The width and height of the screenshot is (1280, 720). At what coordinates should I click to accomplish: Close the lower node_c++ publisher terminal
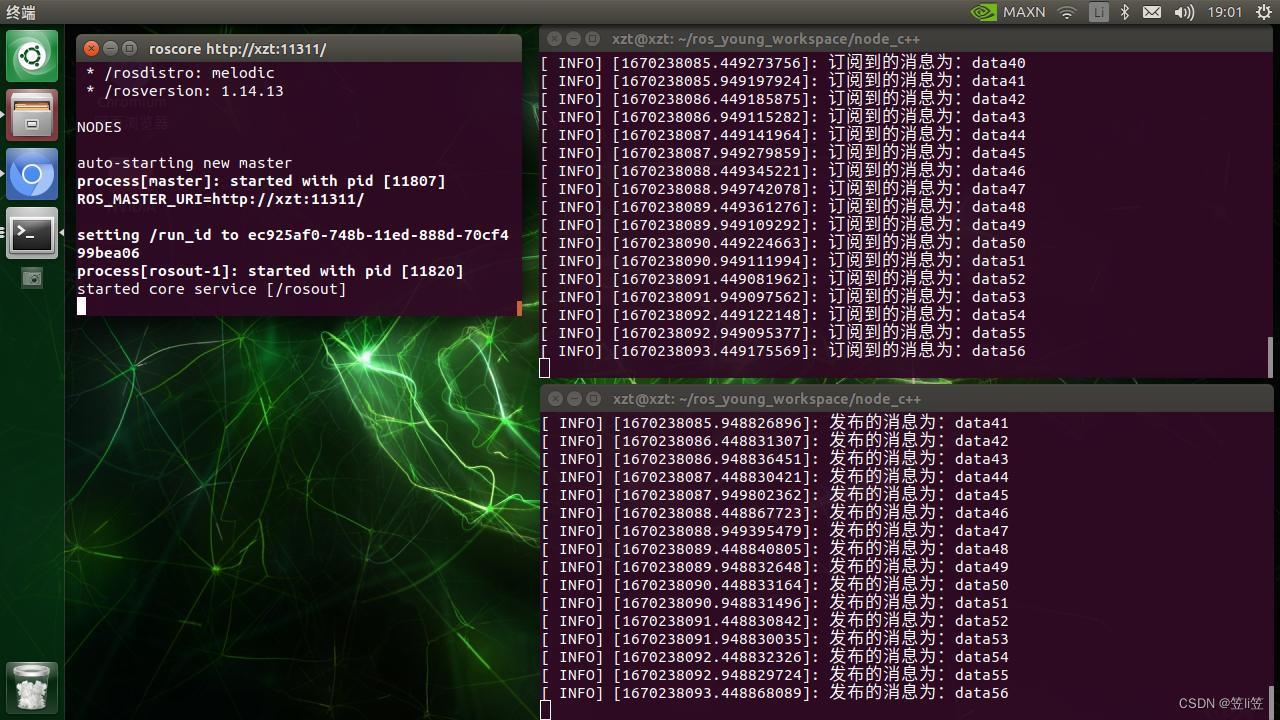tap(555, 399)
